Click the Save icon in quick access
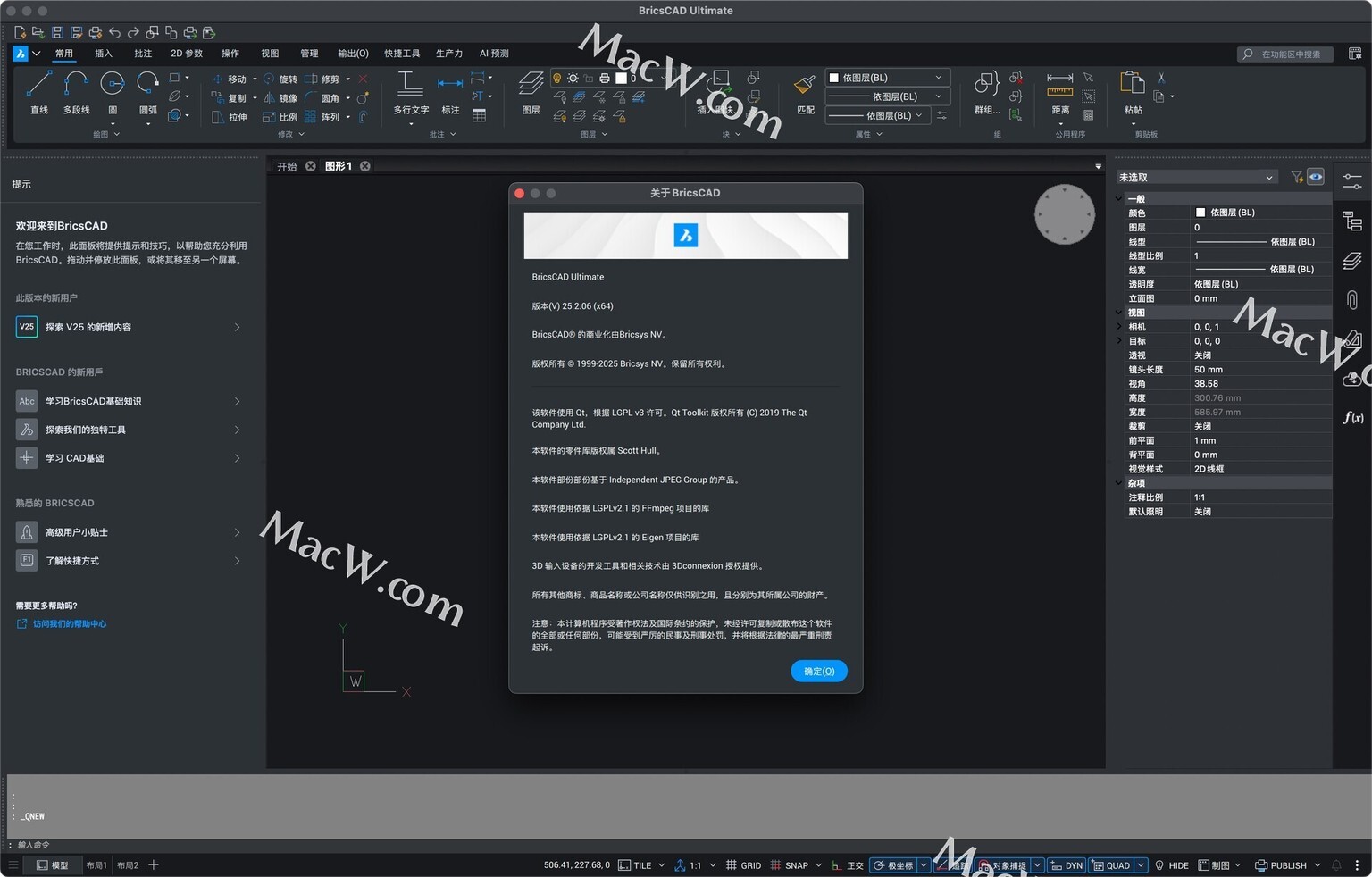This screenshot has height=877, width=1372. click(x=57, y=32)
